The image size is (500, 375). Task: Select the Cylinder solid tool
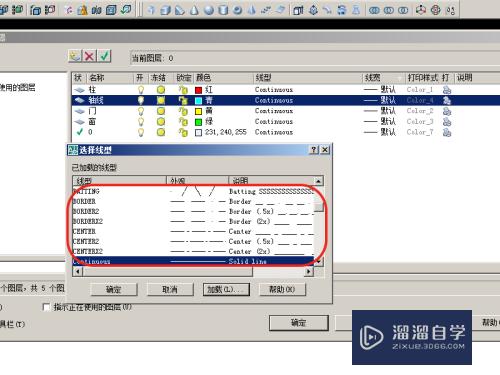click(x=223, y=10)
